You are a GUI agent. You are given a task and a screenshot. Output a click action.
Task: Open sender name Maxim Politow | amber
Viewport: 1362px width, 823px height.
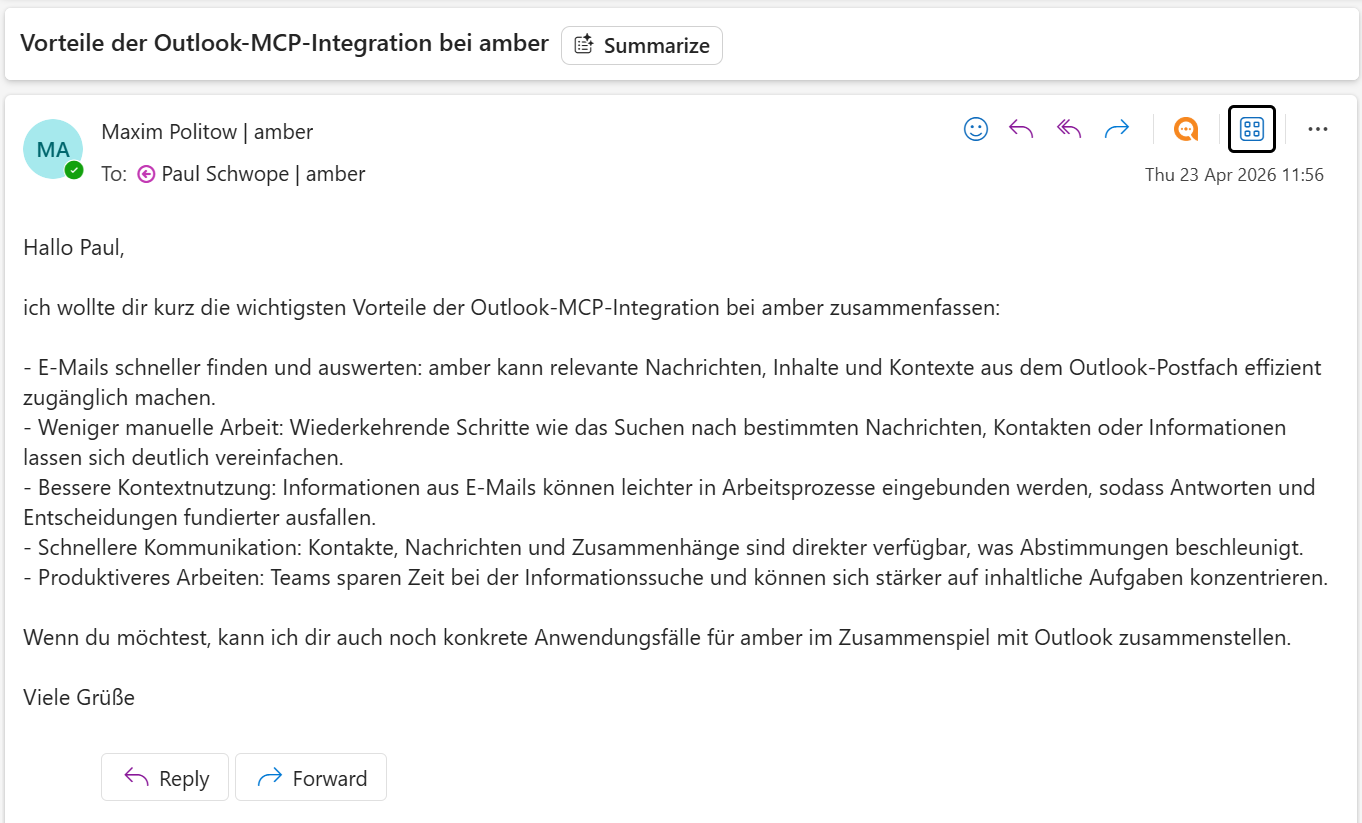207,131
